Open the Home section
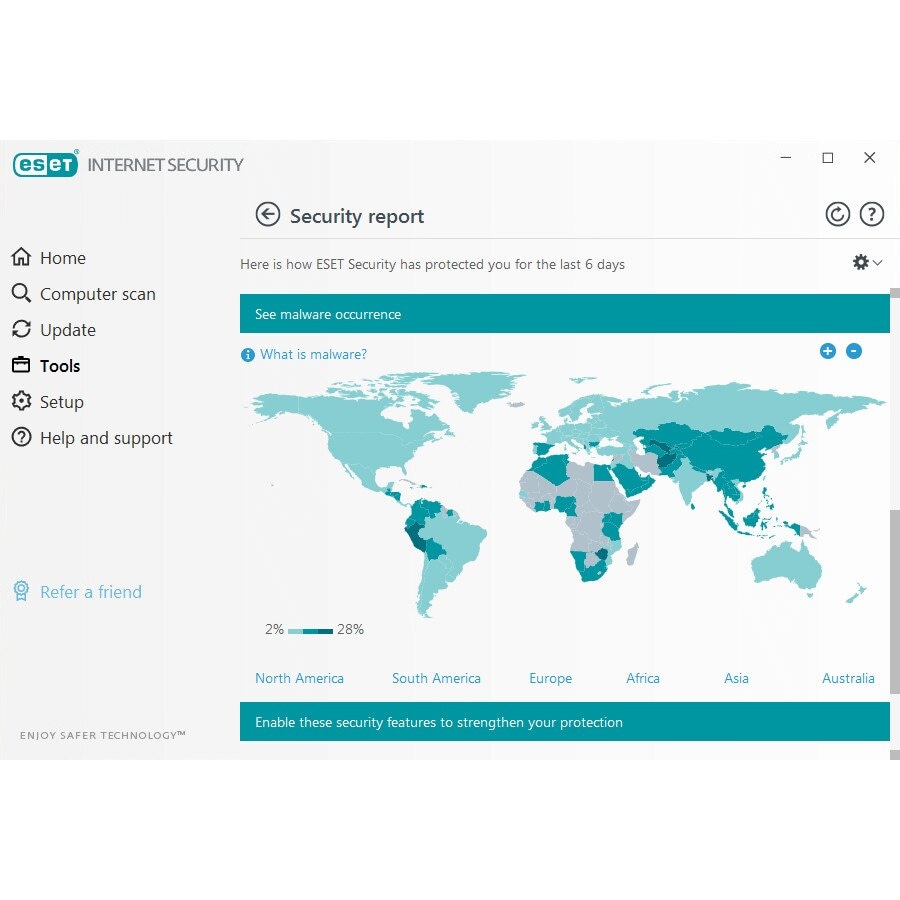Viewport: 900px width, 900px height. pos(63,258)
